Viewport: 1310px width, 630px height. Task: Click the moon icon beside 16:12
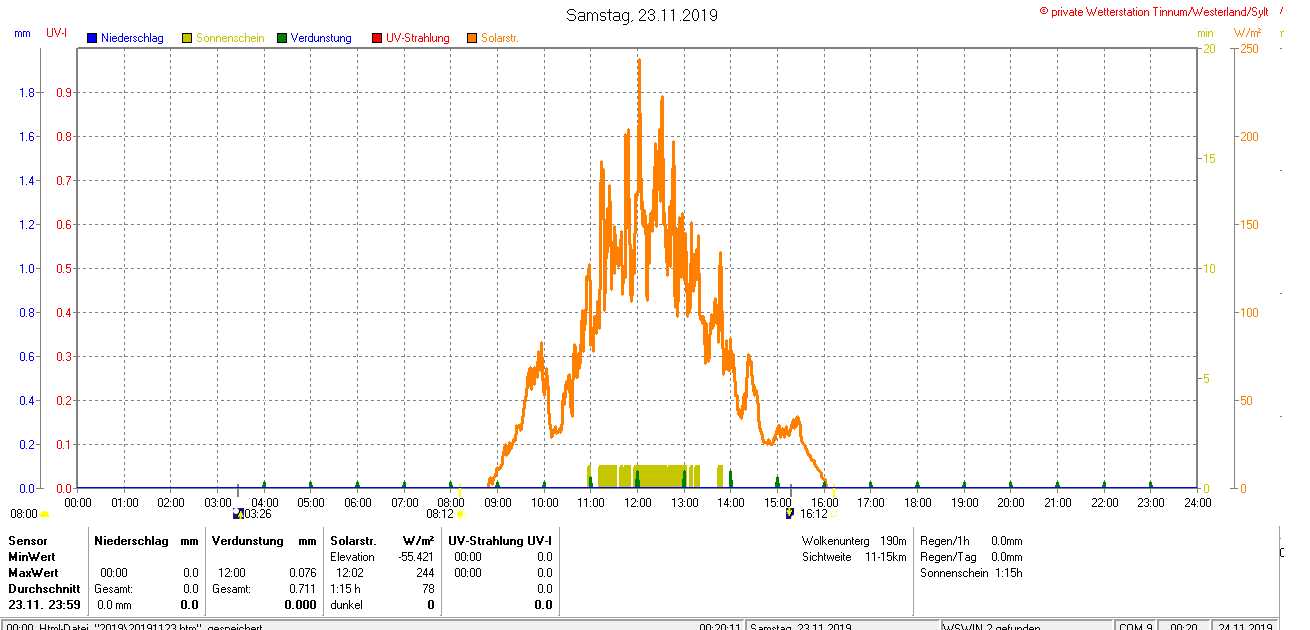click(789, 514)
